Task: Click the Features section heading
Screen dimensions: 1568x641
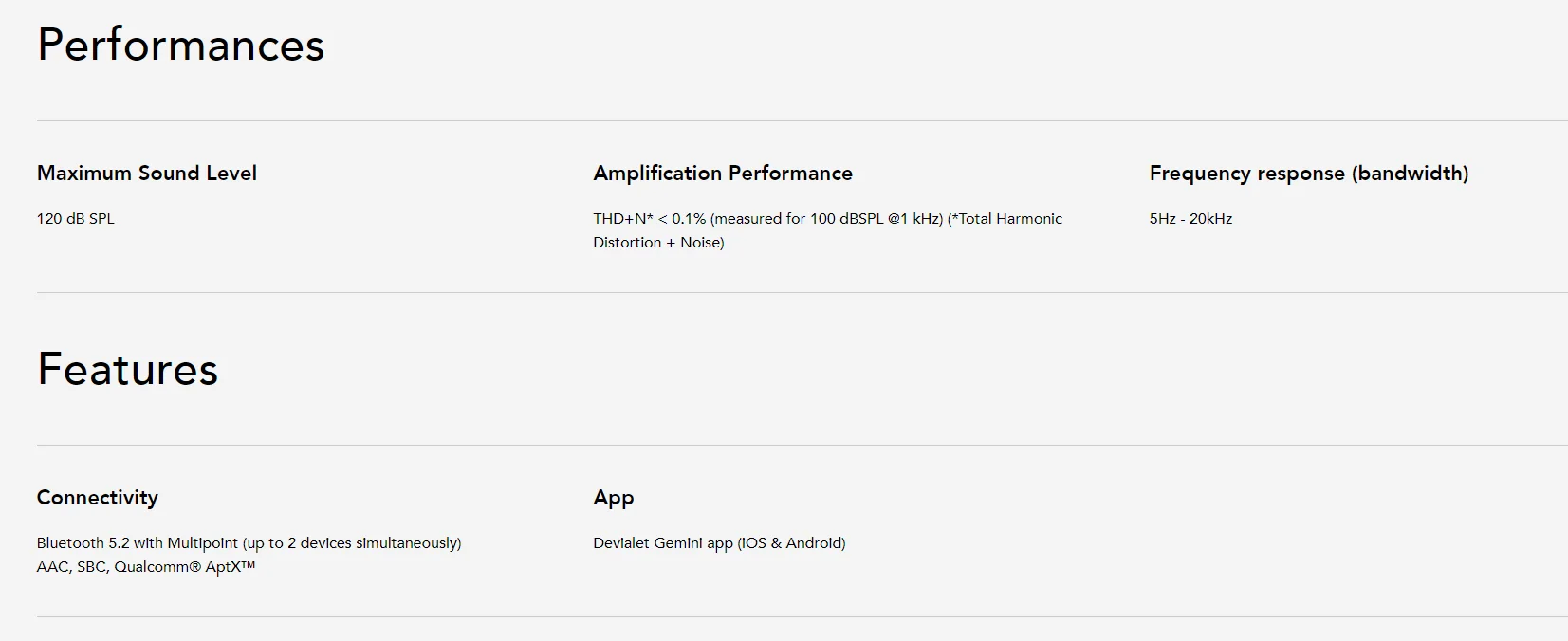Action: tap(127, 369)
